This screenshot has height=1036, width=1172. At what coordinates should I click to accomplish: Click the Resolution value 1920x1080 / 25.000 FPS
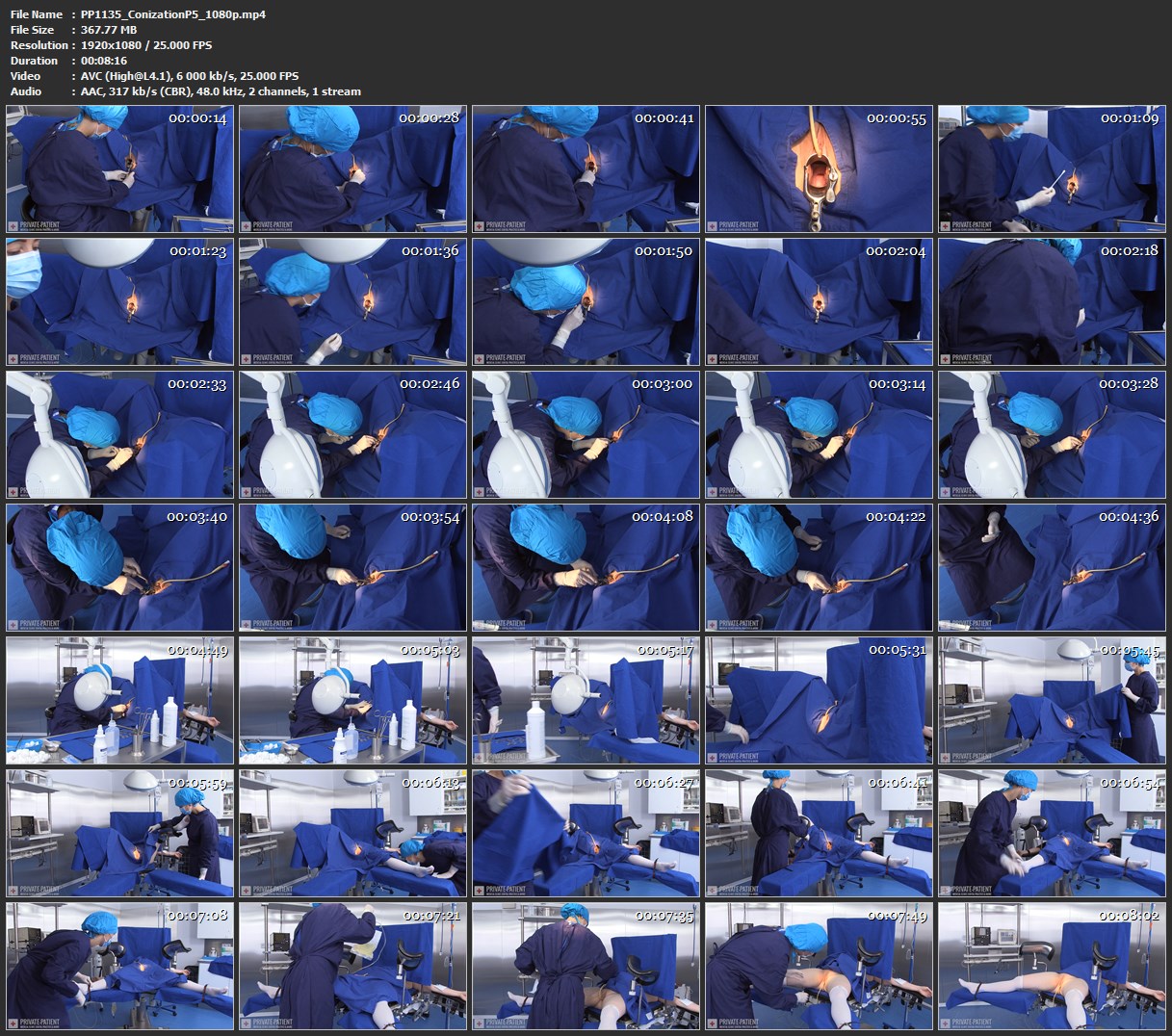pyautogui.click(x=146, y=45)
